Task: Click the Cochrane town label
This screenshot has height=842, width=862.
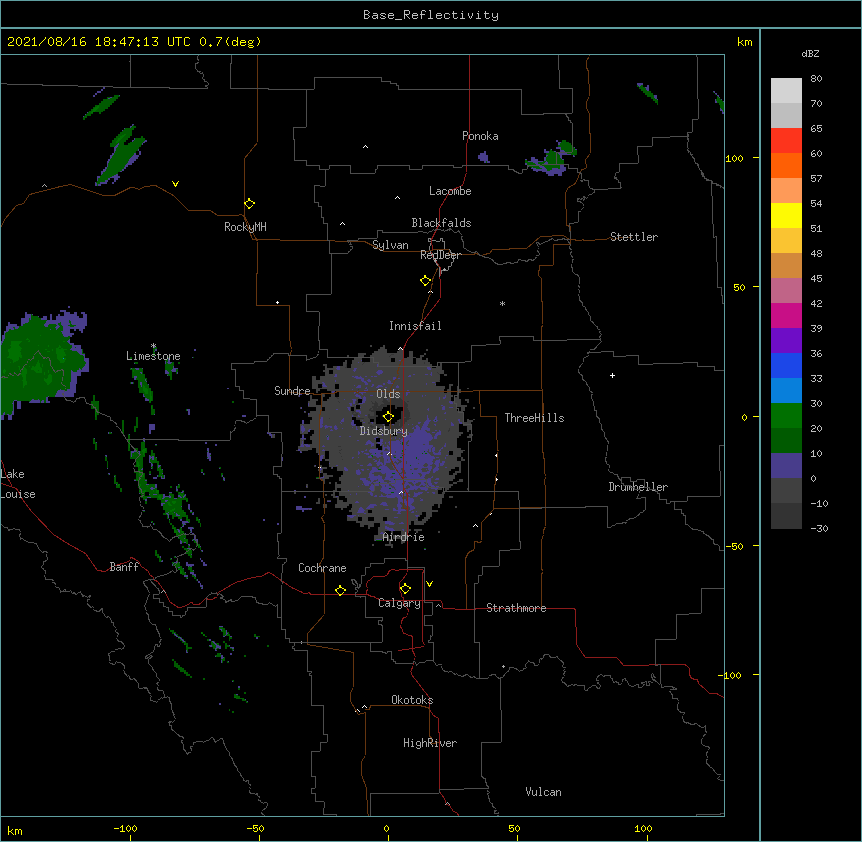Action: pos(322,568)
